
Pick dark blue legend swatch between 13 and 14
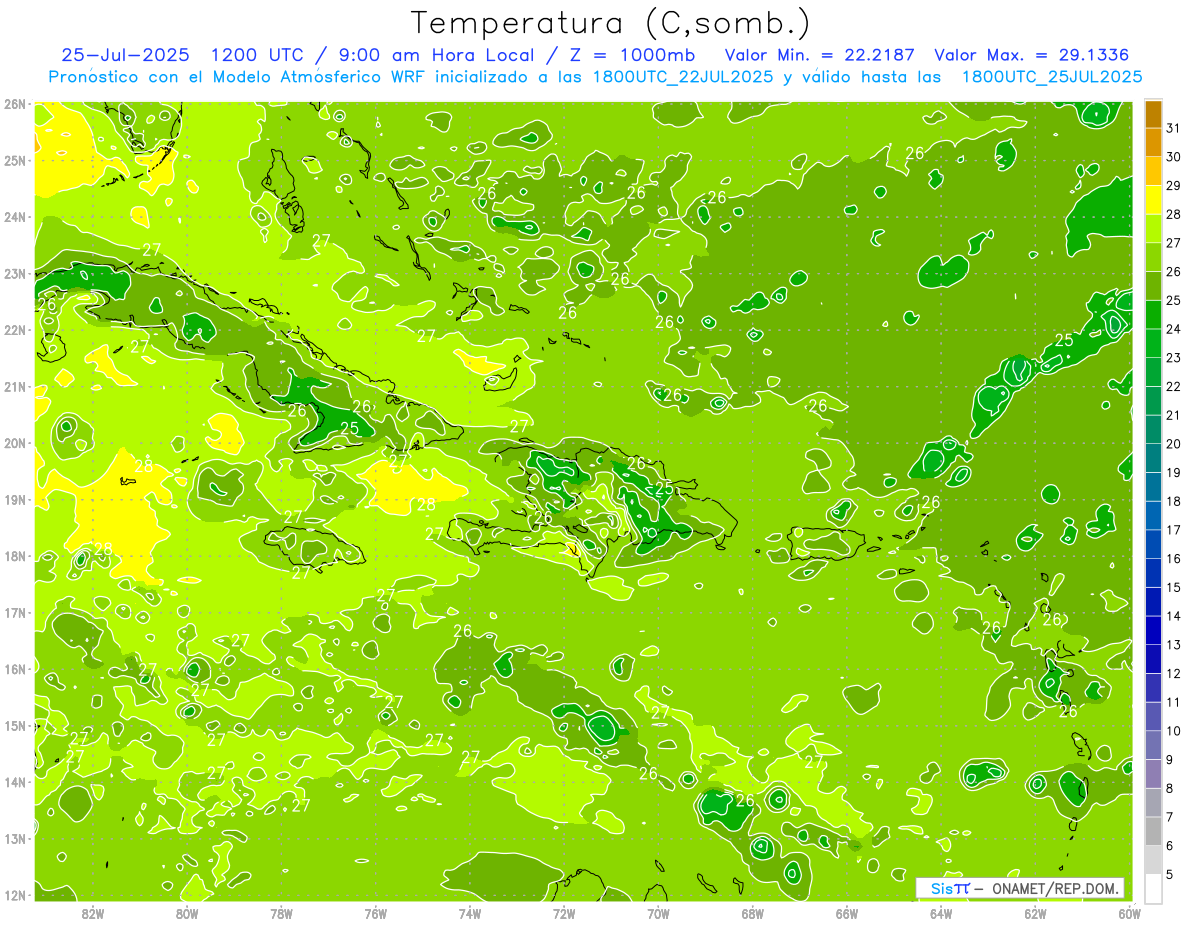(1153, 630)
